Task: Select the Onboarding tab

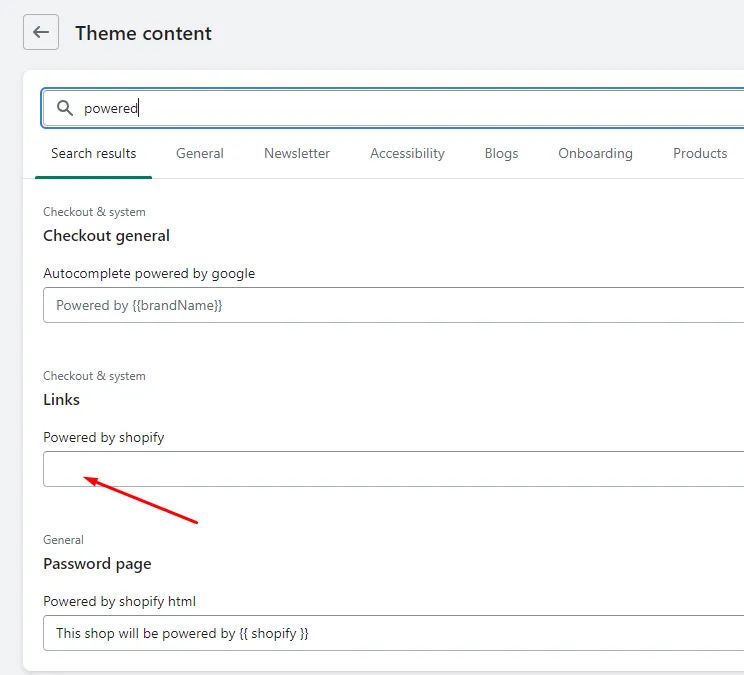Action: (595, 153)
